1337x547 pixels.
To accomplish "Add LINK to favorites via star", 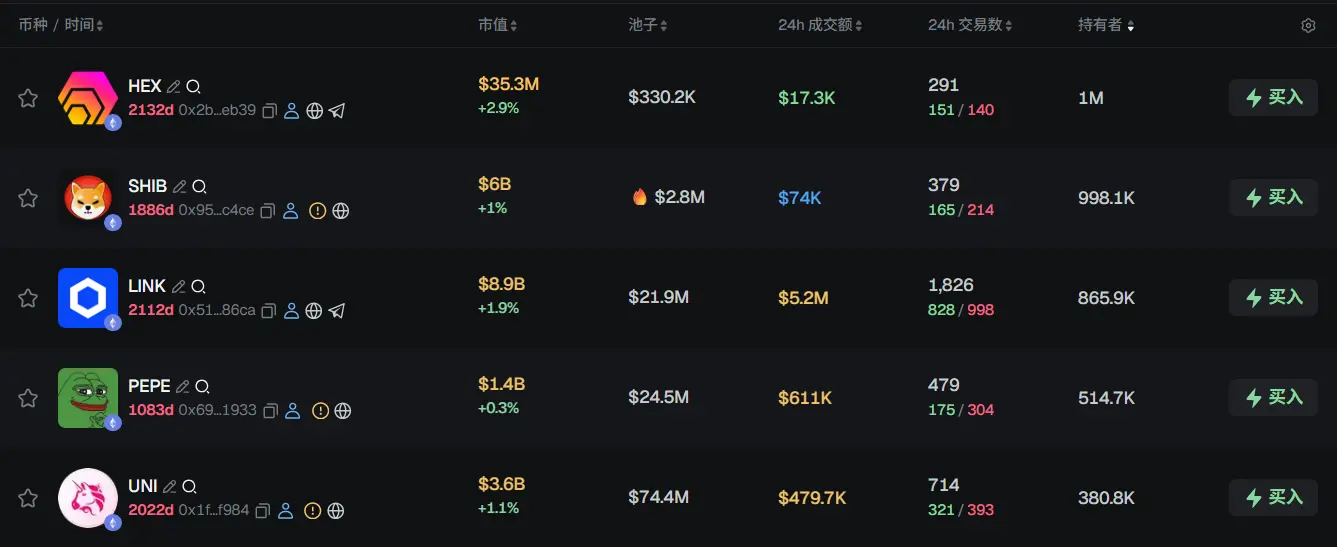I will pos(28,298).
